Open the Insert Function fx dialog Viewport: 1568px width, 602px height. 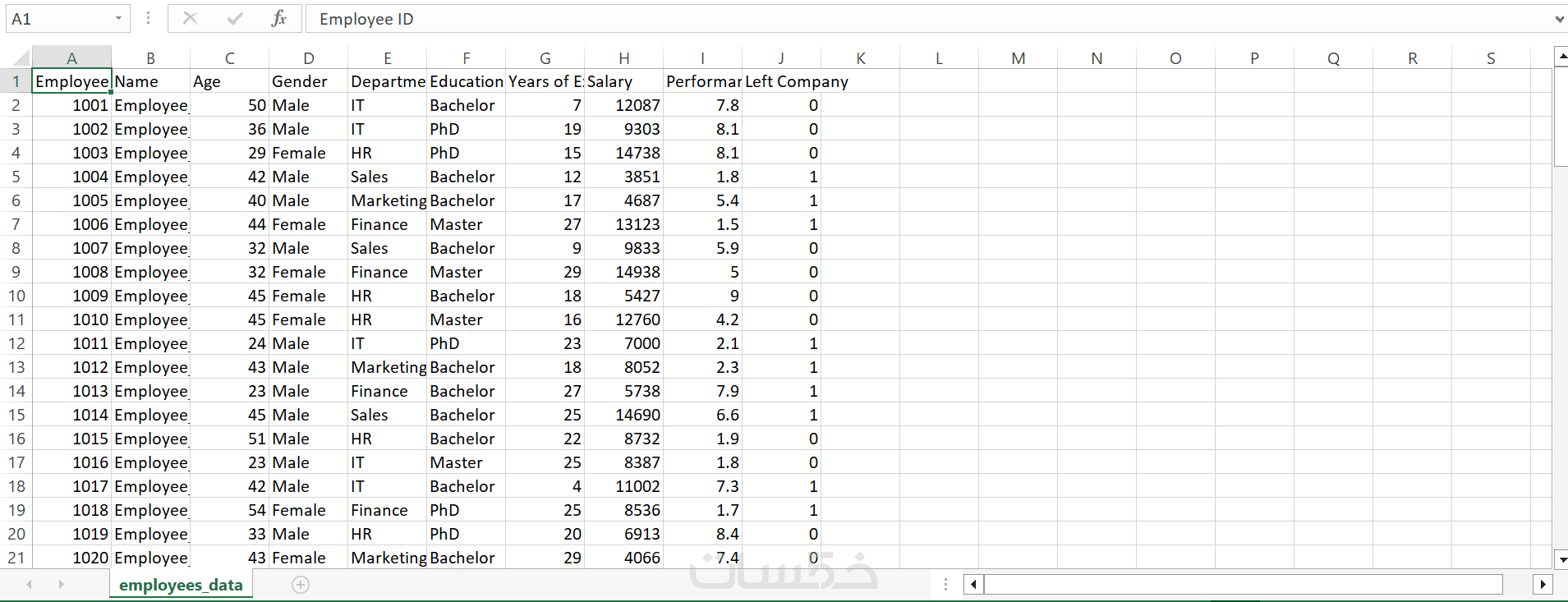[279, 18]
